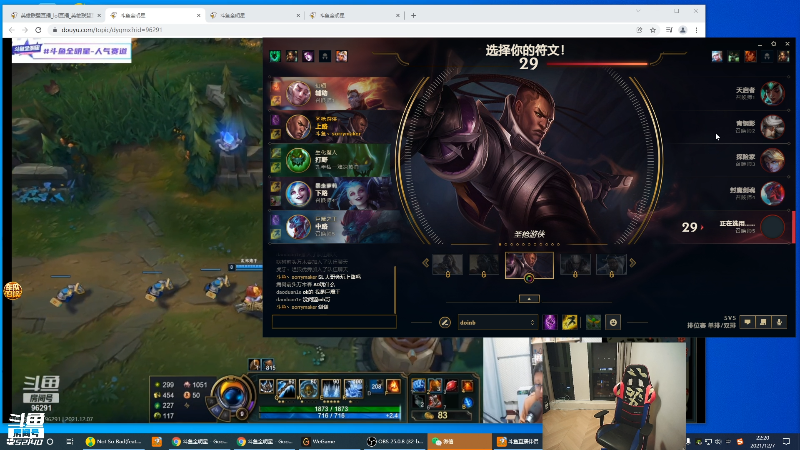
Task: Select fifth locked skin thumbnail
Action: (x=611, y=265)
